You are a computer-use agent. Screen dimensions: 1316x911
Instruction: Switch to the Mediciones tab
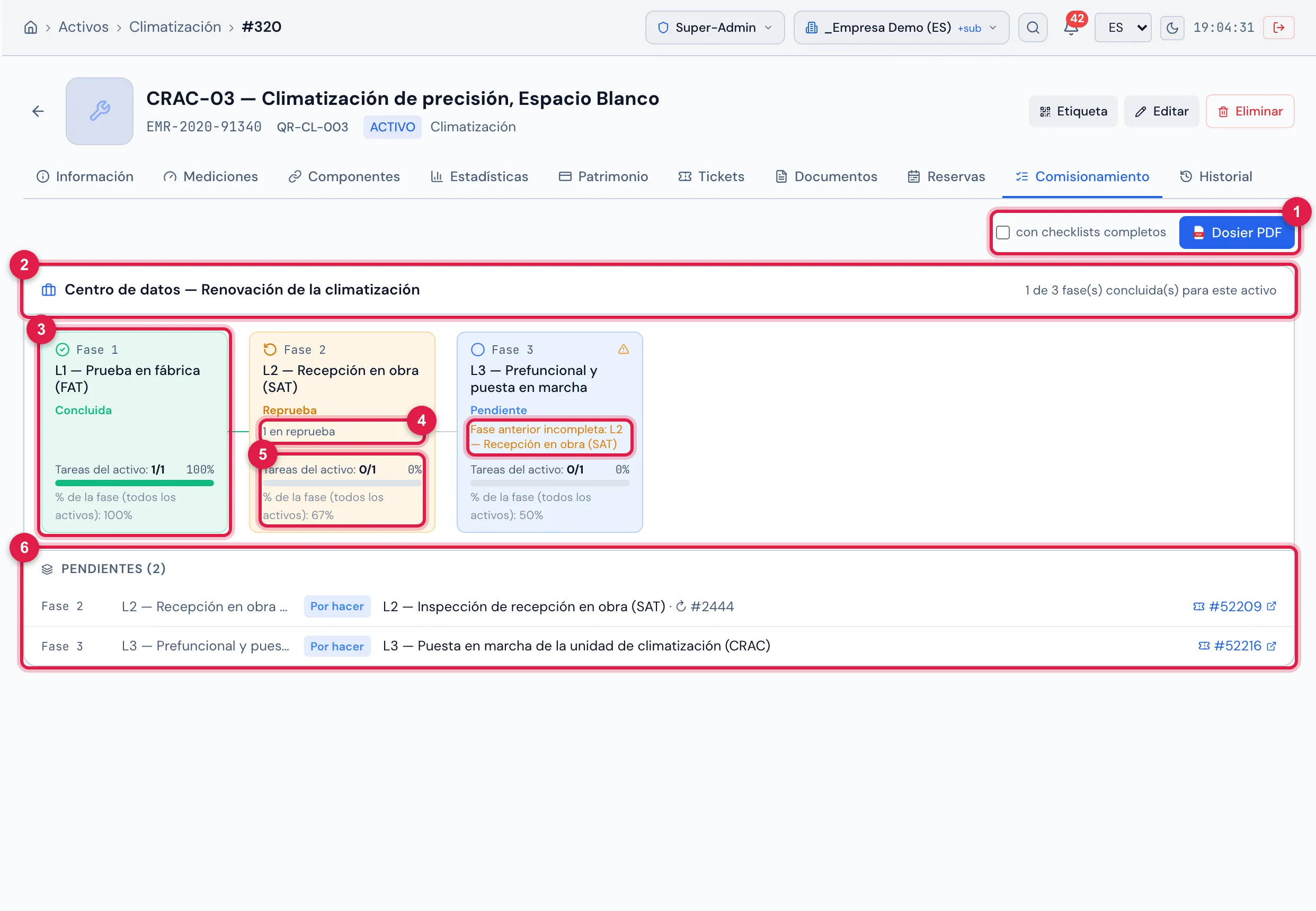210,176
